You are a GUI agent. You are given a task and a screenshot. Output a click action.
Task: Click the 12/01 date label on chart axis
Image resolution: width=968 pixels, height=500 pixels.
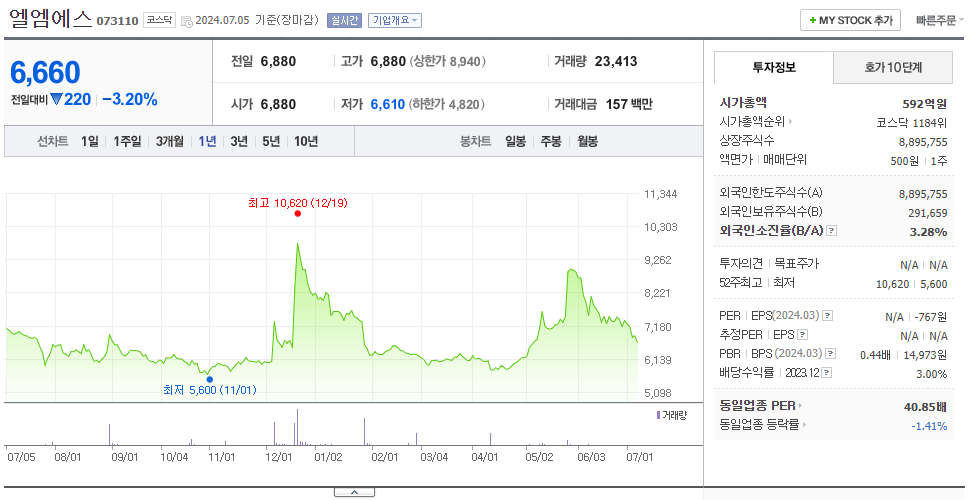point(279,457)
